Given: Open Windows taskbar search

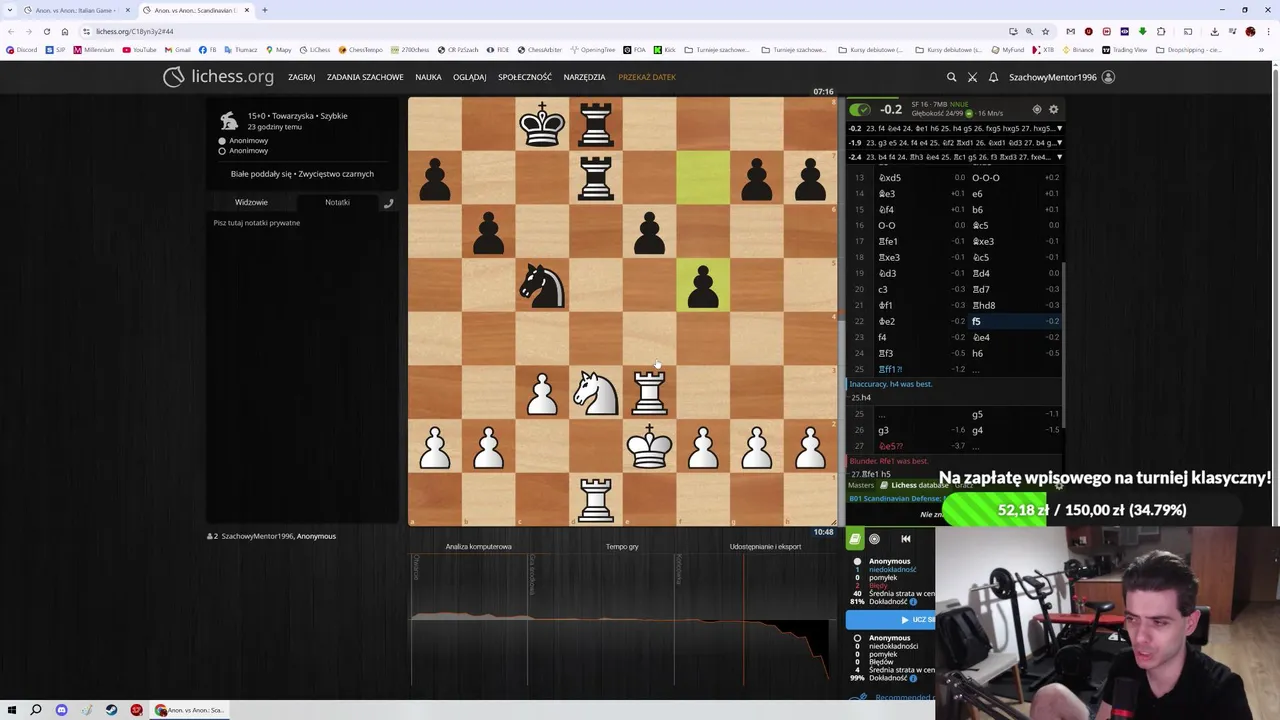Looking at the screenshot, I should click(x=36, y=710).
